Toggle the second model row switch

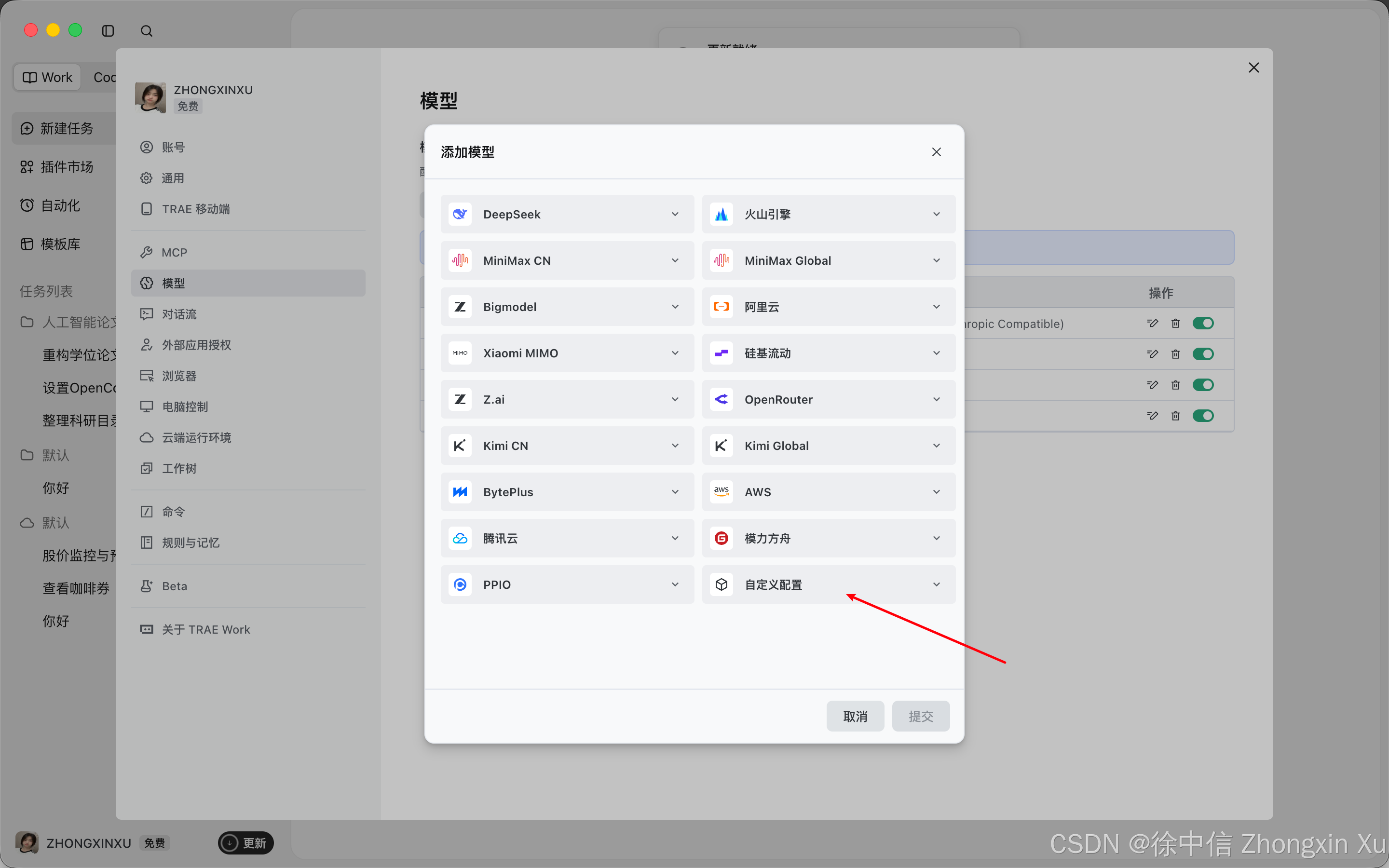1203,354
